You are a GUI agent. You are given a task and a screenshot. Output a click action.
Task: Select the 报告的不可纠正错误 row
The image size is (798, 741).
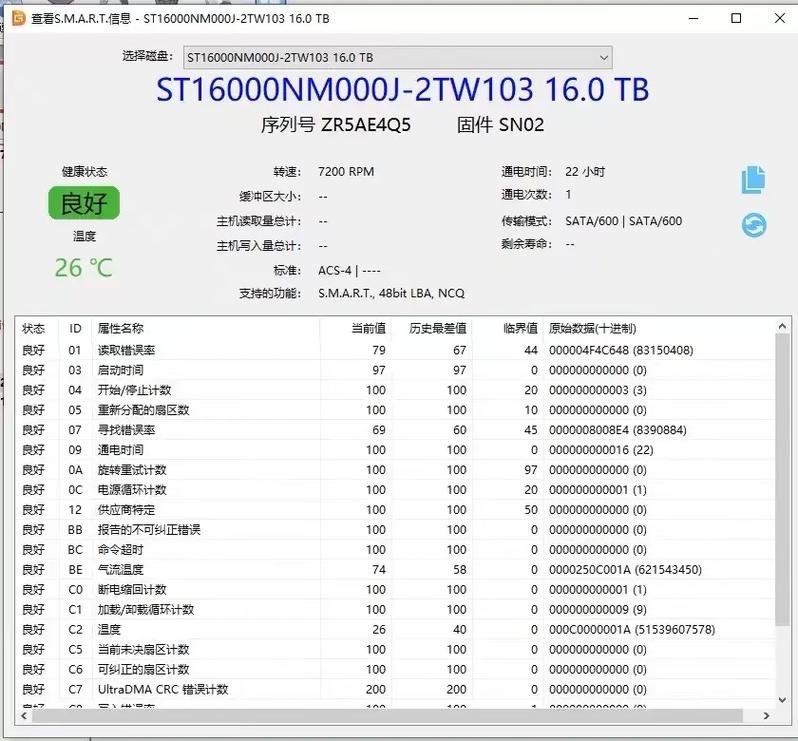pyautogui.click(x=395, y=530)
